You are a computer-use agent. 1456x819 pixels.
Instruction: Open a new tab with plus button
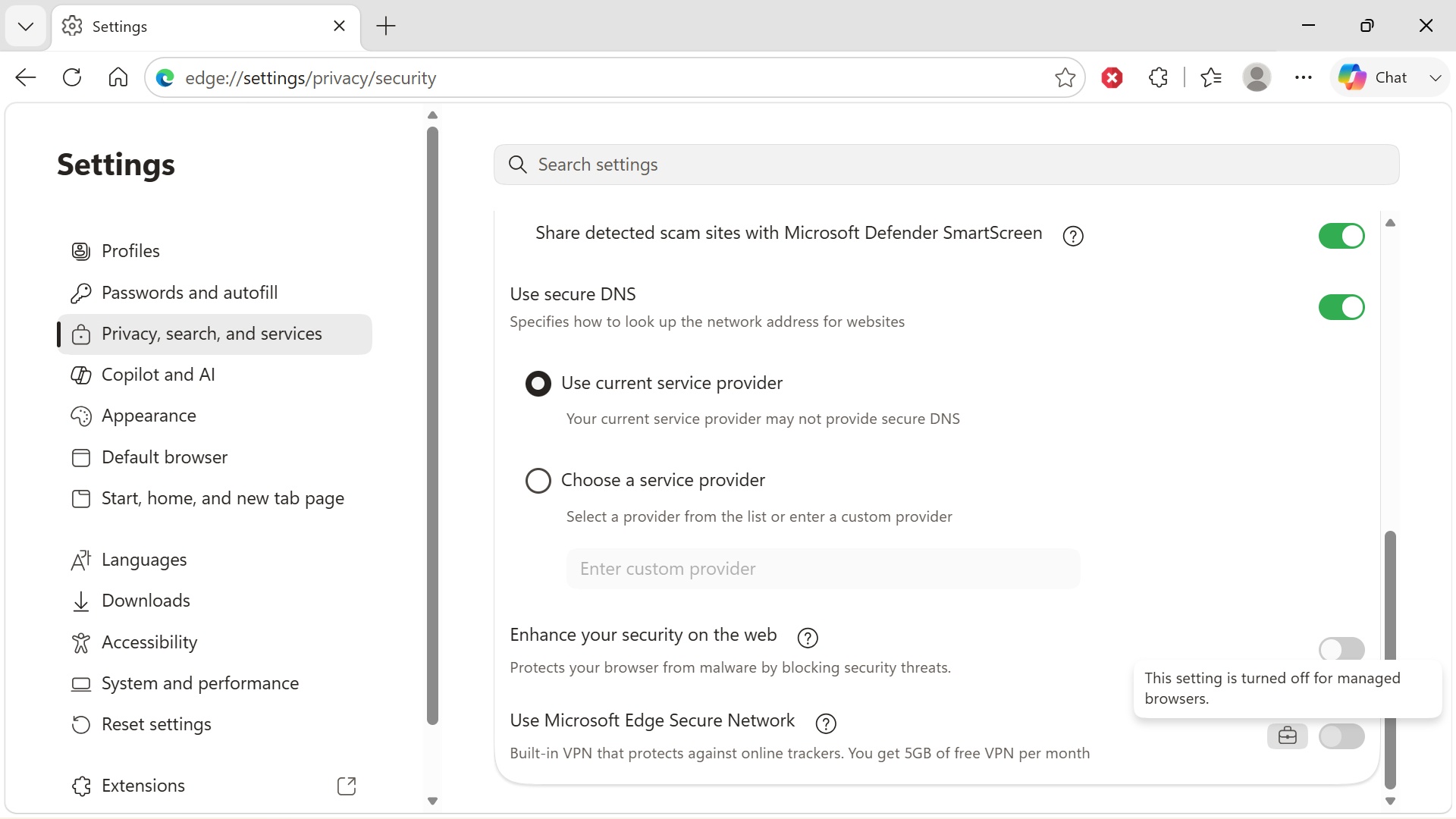[x=386, y=27]
